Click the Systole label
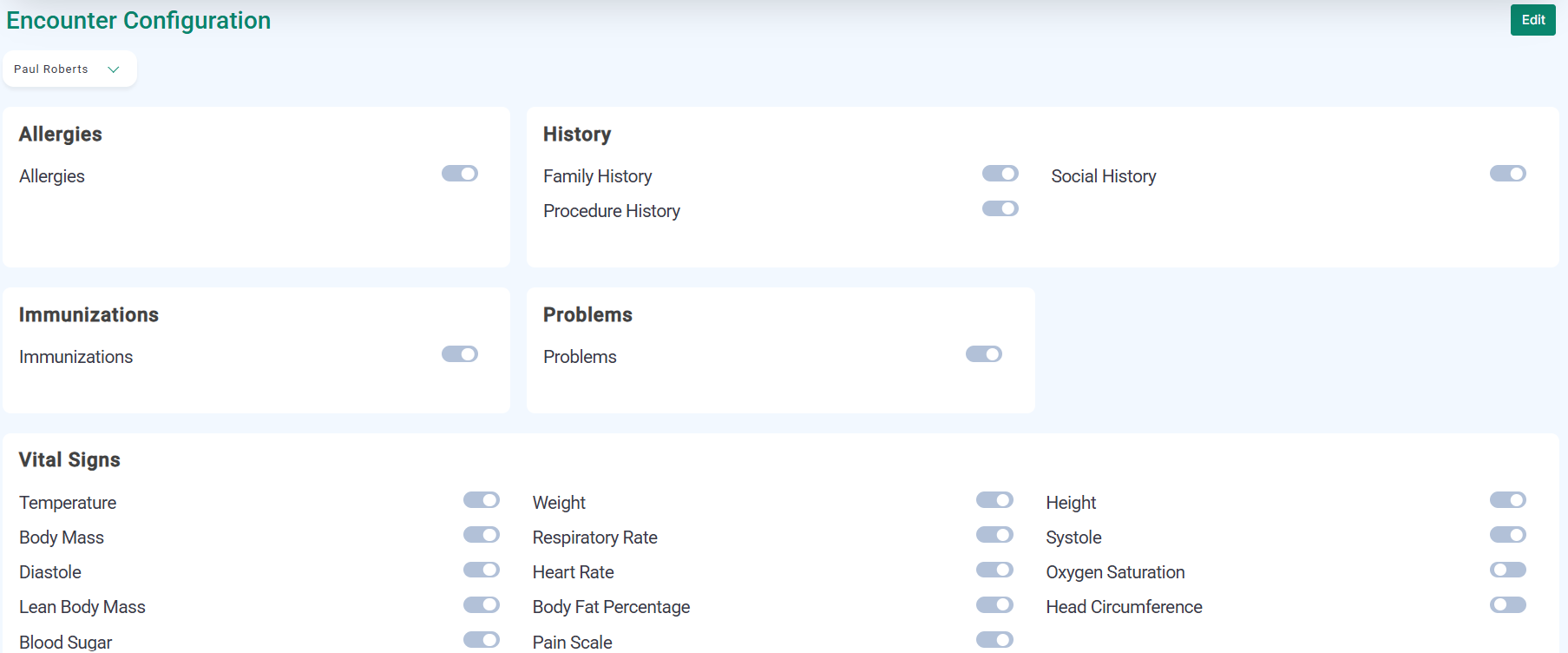 (x=1073, y=538)
